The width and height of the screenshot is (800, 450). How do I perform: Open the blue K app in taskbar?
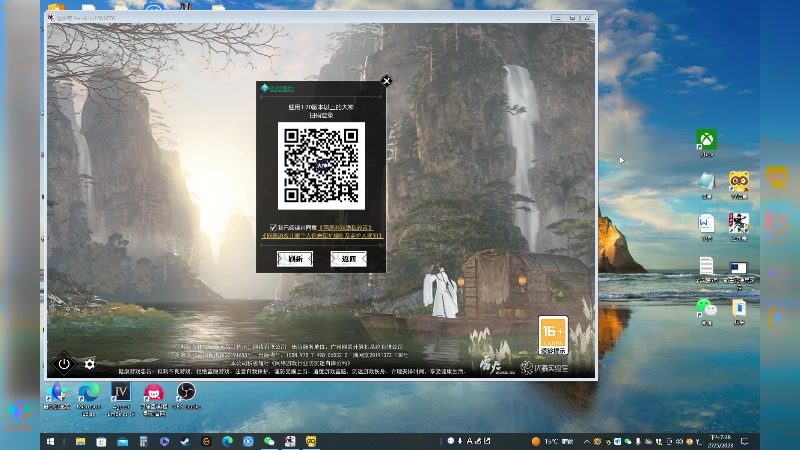click(x=248, y=441)
